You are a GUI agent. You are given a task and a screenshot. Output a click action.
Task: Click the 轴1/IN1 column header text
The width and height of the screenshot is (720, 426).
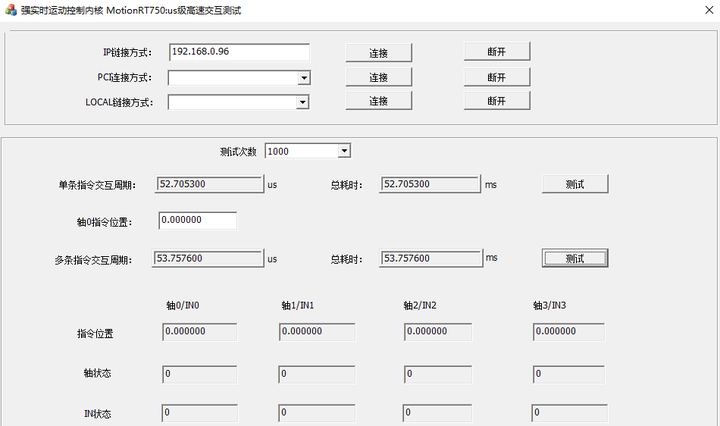[298, 305]
